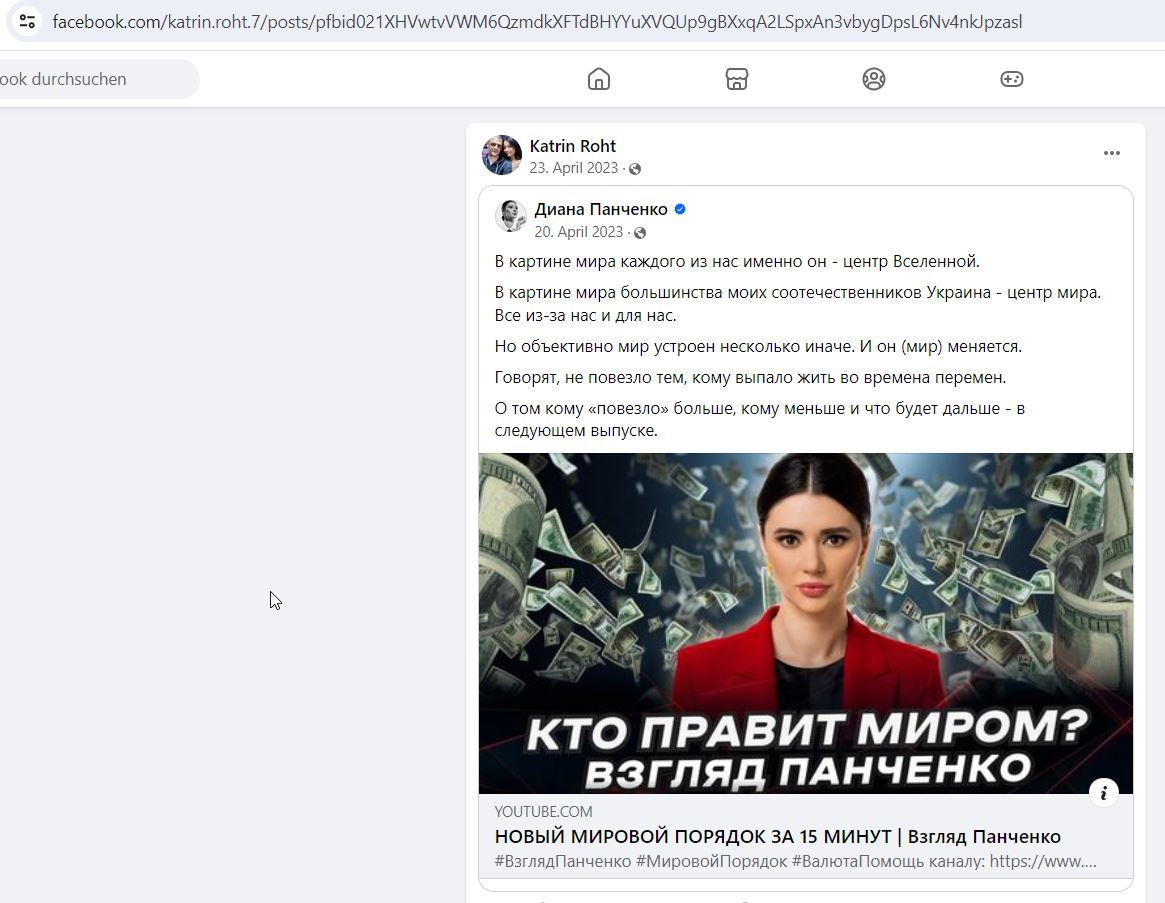Click the globe privacy icon beside 20. April 2023
The height and width of the screenshot is (903, 1165).
[x=640, y=233]
